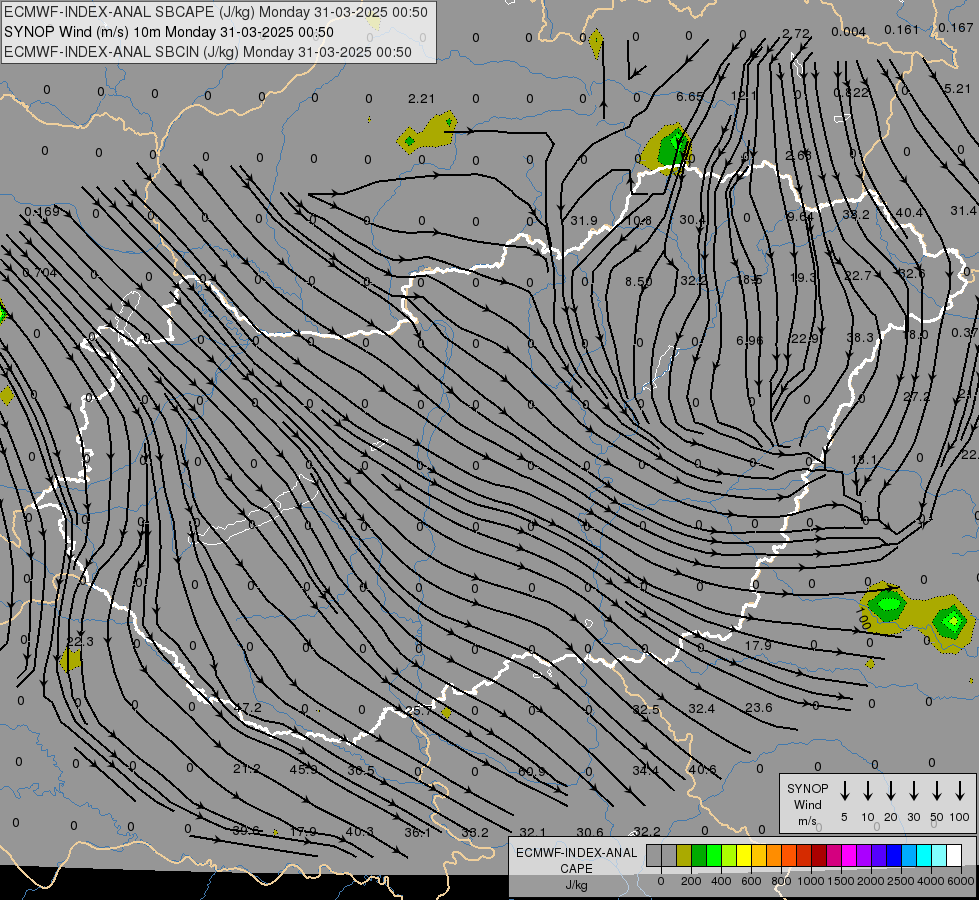The height and width of the screenshot is (900, 979).
Task: Pick the pure blue swatch before 2500
Action: point(893,855)
